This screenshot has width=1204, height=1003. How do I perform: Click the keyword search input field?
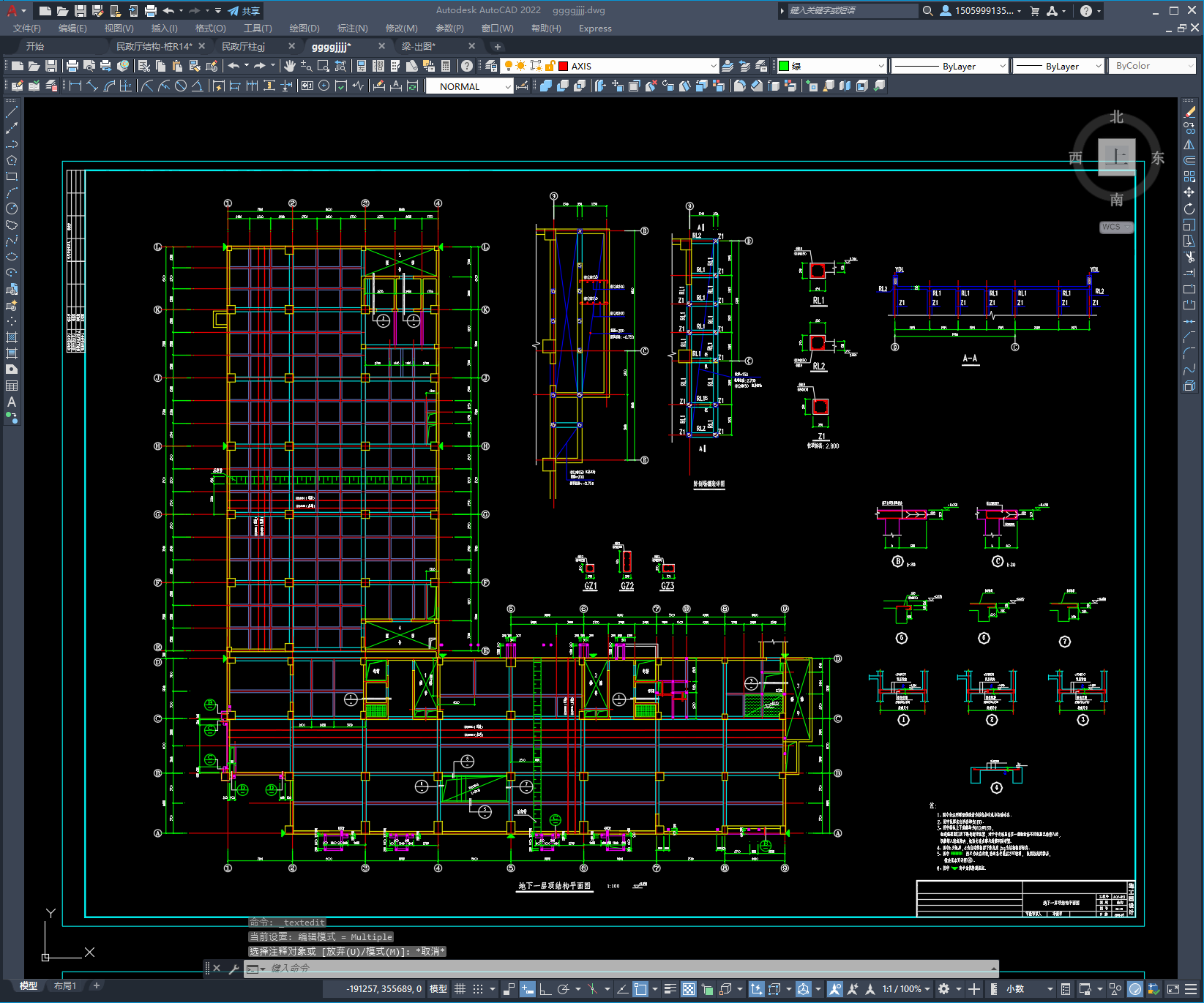(853, 11)
